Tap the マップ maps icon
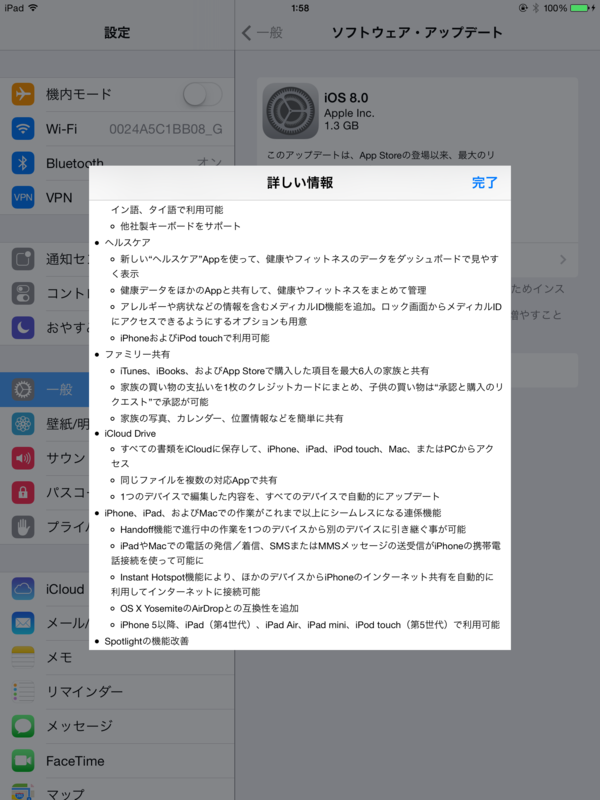This screenshot has width=600, height=800. point(23,792)
